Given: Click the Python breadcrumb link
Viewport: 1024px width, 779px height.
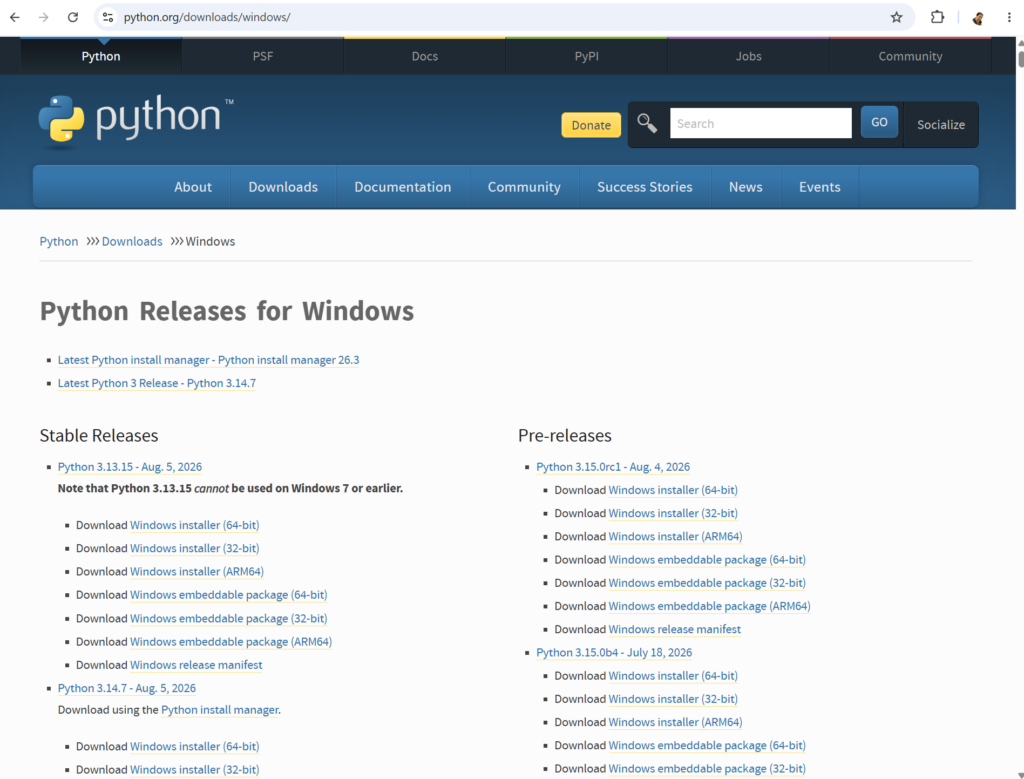Looking at the screenshot, I should [59, 242].
